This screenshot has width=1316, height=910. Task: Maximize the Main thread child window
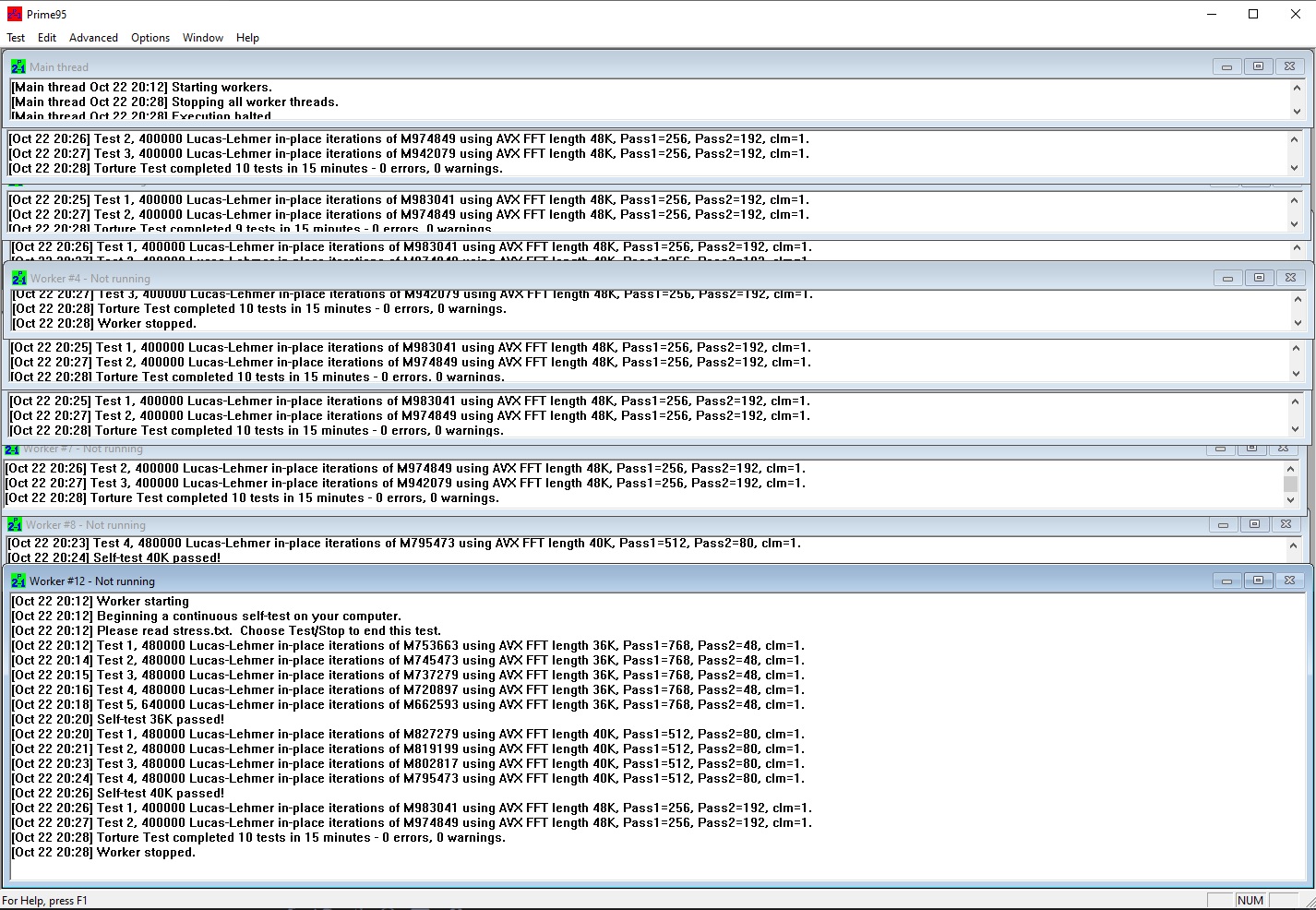(1258, 66)
